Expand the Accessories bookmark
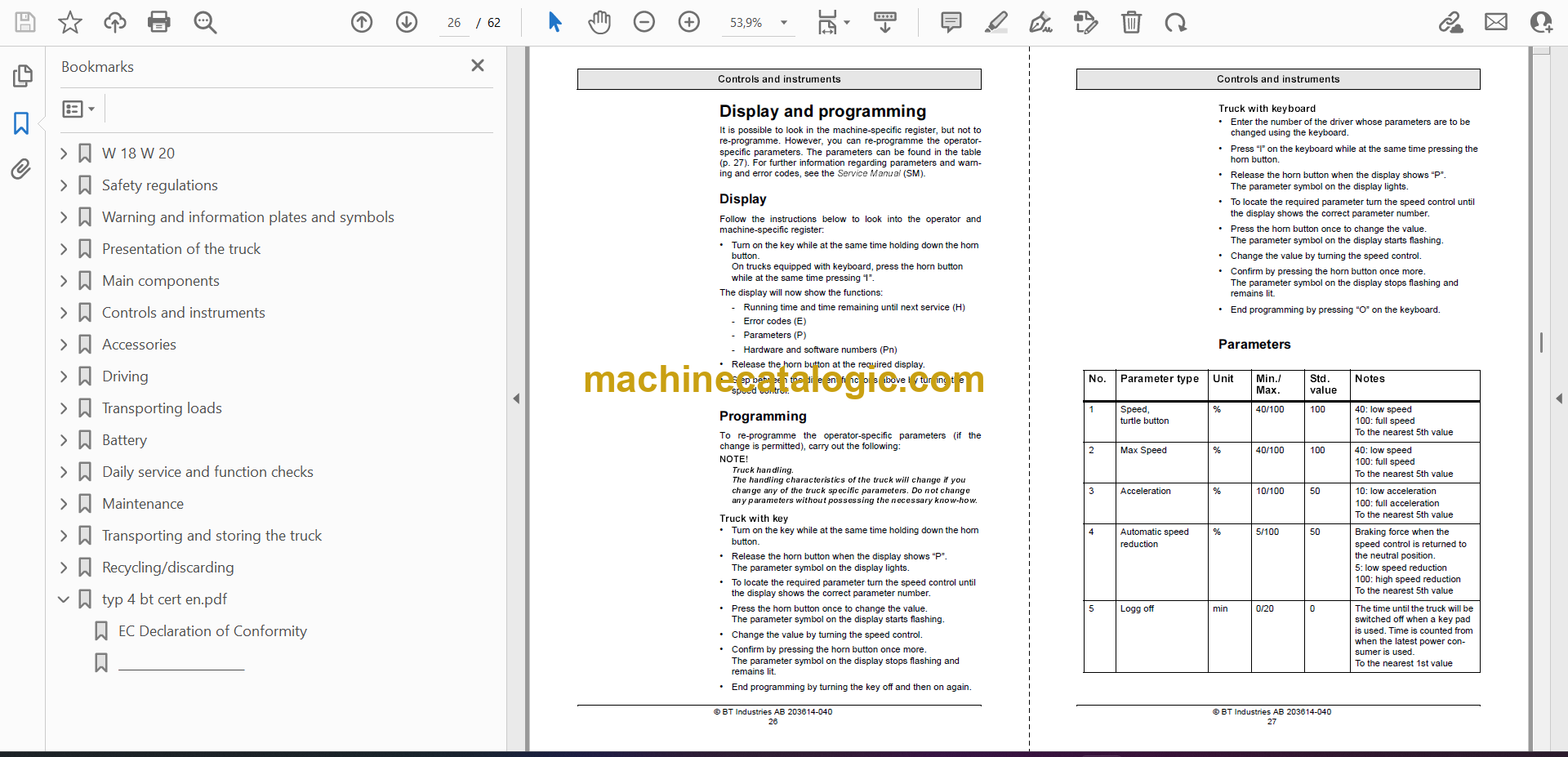The height and width of the screenshot is (757, 1568). point(64,345)
